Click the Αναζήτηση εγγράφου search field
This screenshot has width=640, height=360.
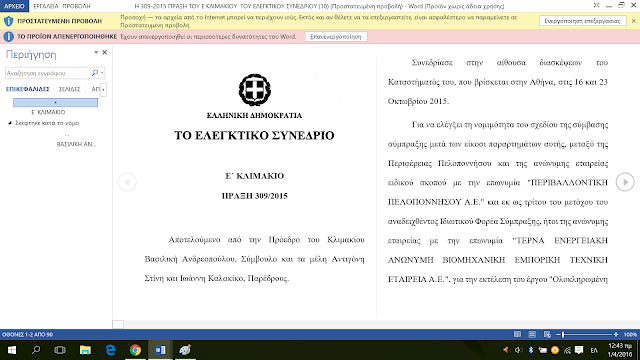click(48, 73)
